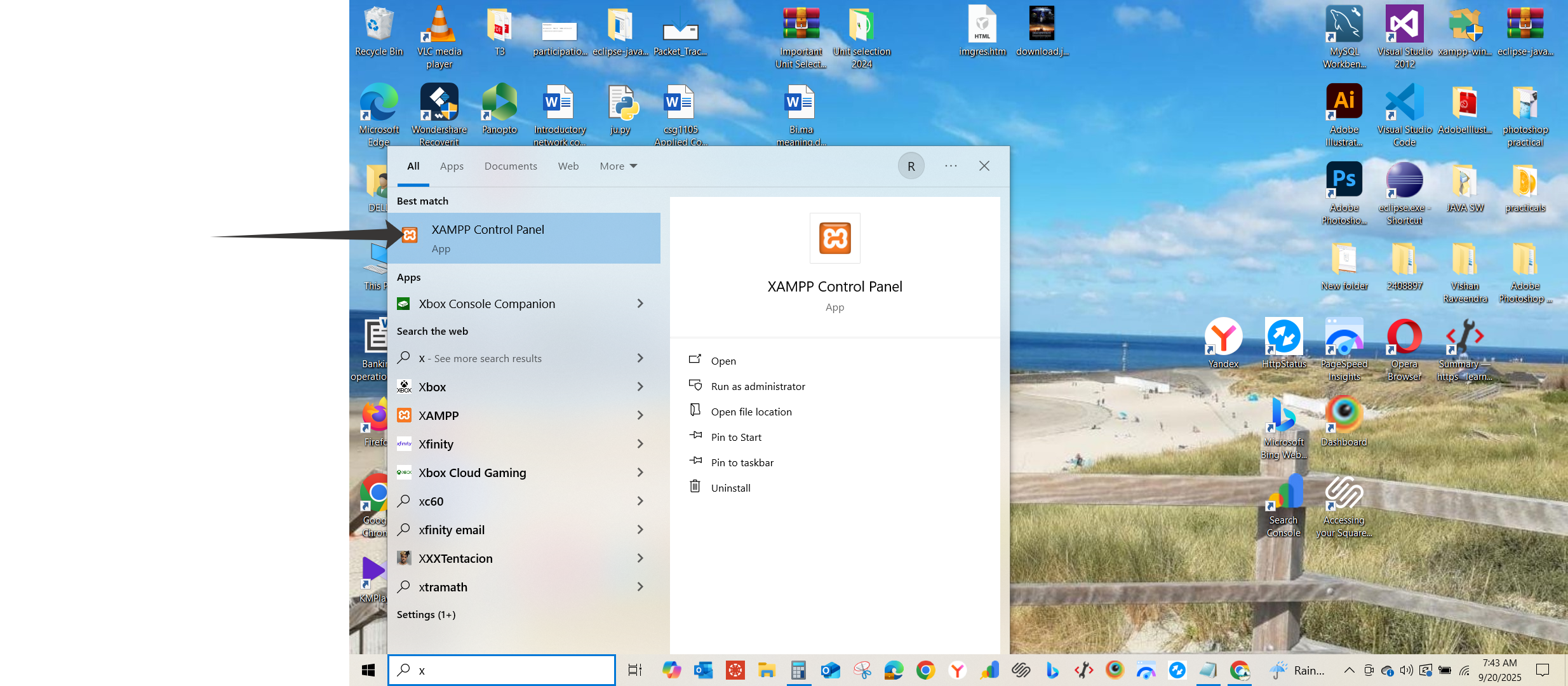Viewport: 1568px width, 686px height.
Task: Choose Pin to taskbar option
Action: 742,462
